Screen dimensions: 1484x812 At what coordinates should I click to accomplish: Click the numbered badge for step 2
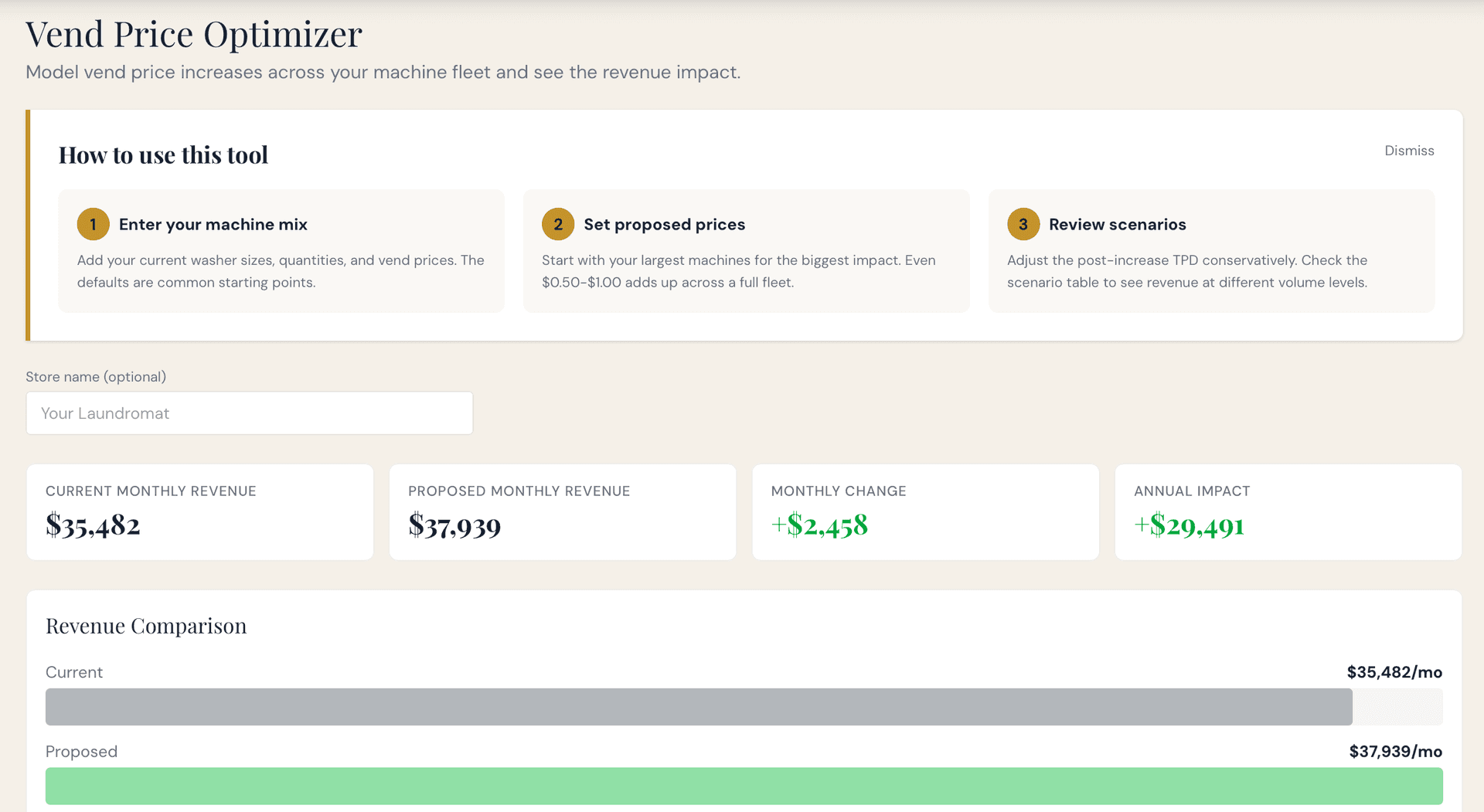(558, 224)
